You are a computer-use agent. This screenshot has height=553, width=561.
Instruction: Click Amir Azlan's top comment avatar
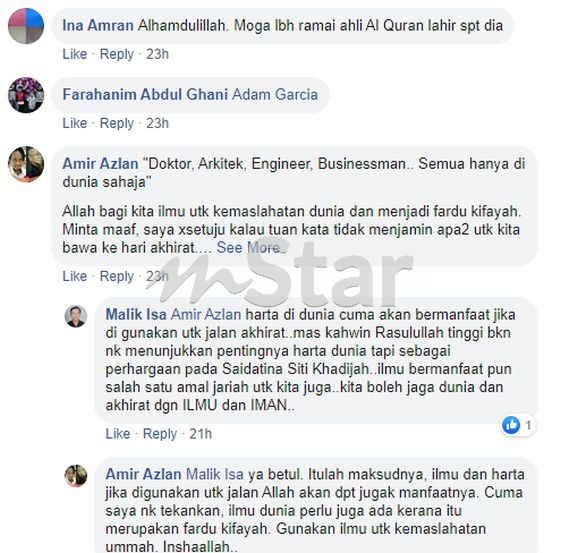coord(26,164)
